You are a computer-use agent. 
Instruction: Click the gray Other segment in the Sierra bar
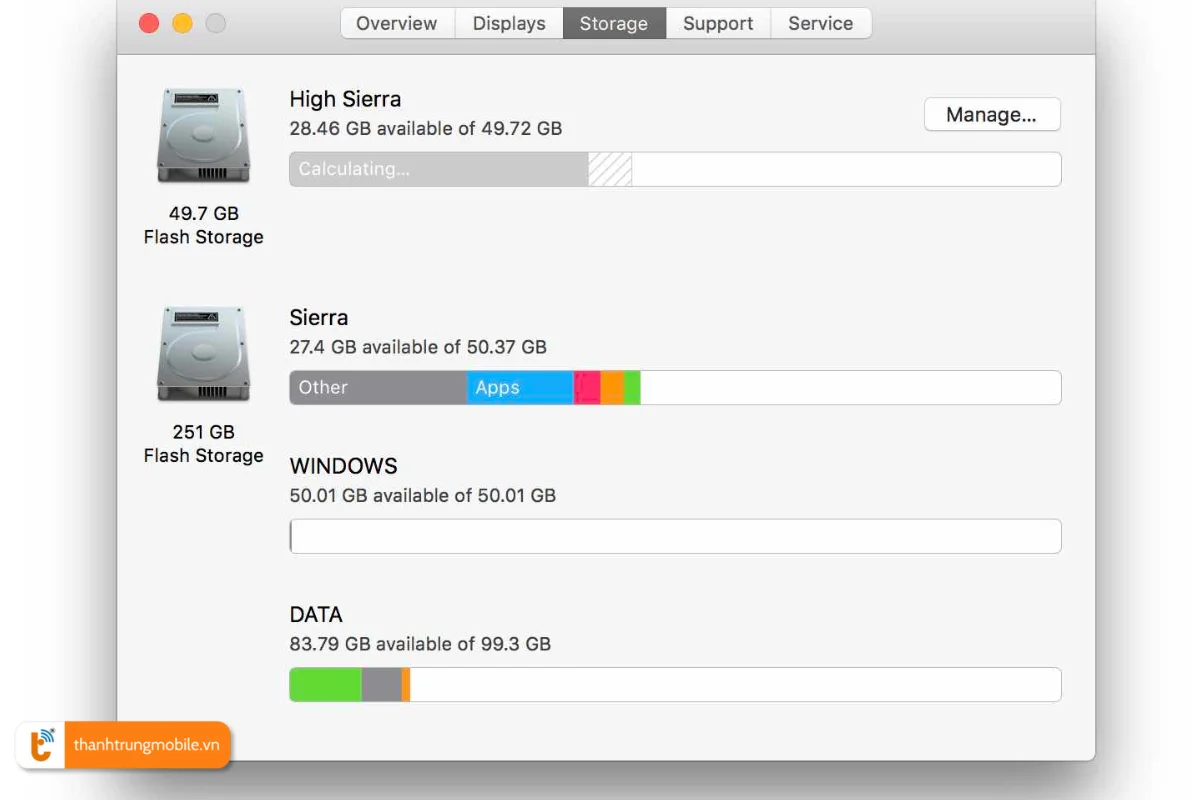pyautogui.click(x=378, y=388)
